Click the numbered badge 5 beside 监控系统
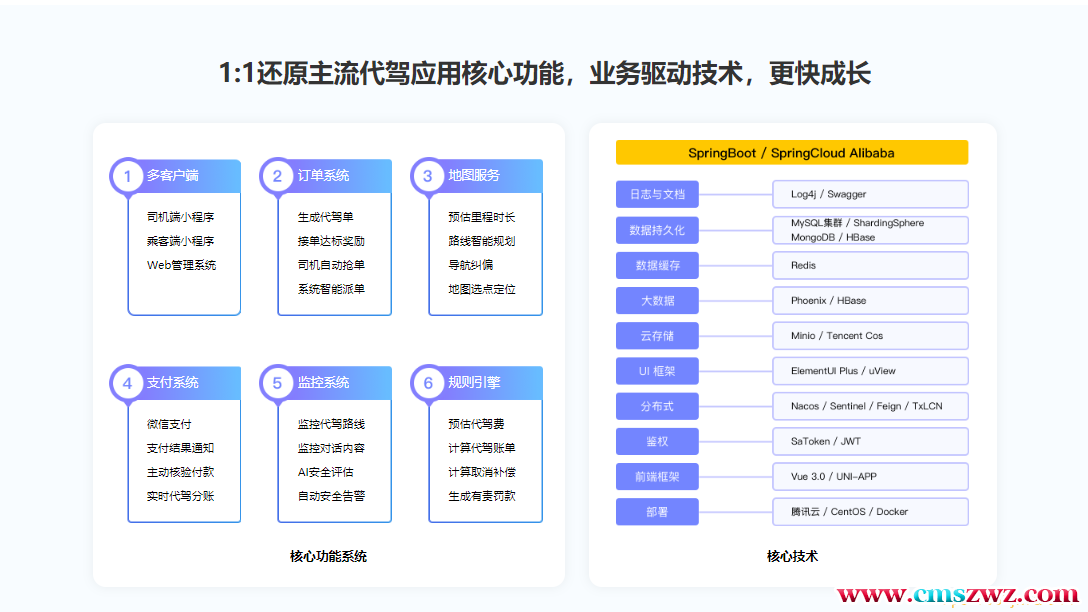Viewport: 1088px width, 612px height. point(277,382)
